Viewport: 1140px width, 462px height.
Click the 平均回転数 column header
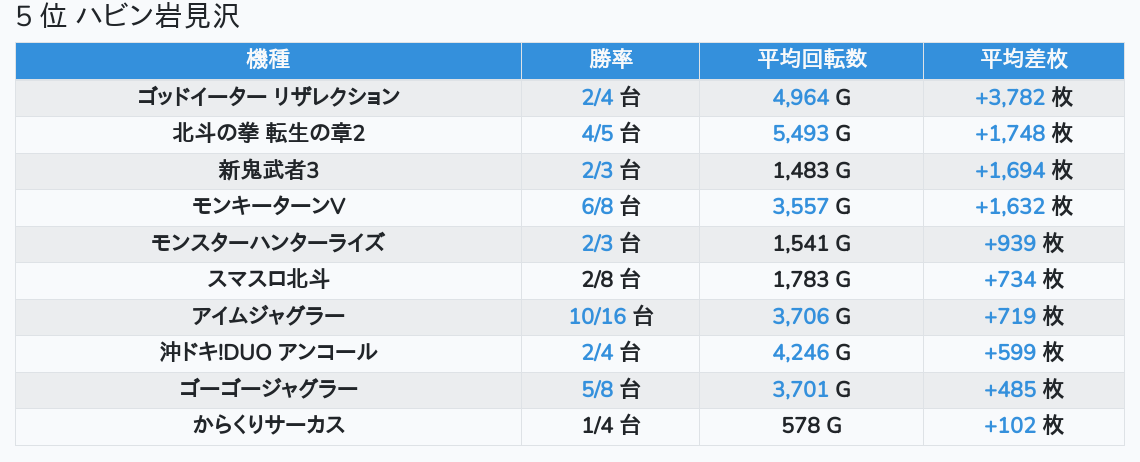(x=811, y=60)
